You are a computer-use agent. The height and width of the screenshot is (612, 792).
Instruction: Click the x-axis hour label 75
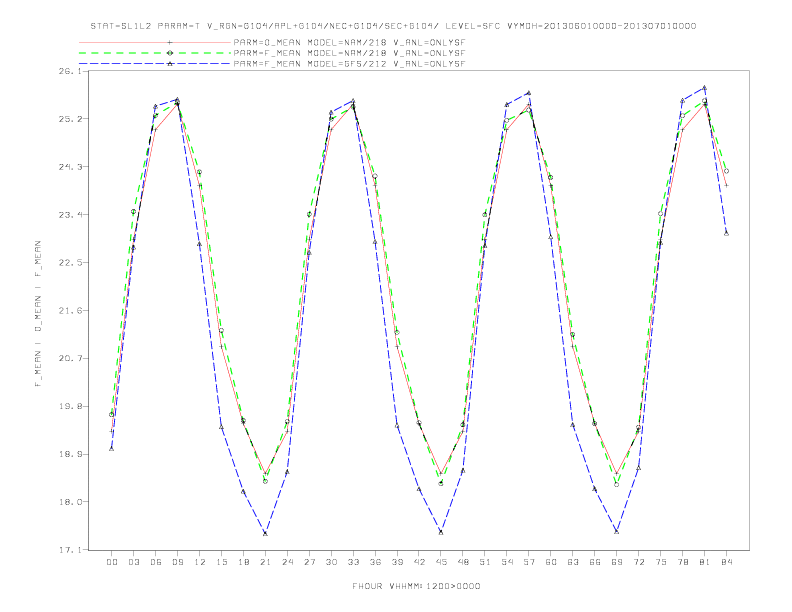pyautogui.click(x=661, y=562)
